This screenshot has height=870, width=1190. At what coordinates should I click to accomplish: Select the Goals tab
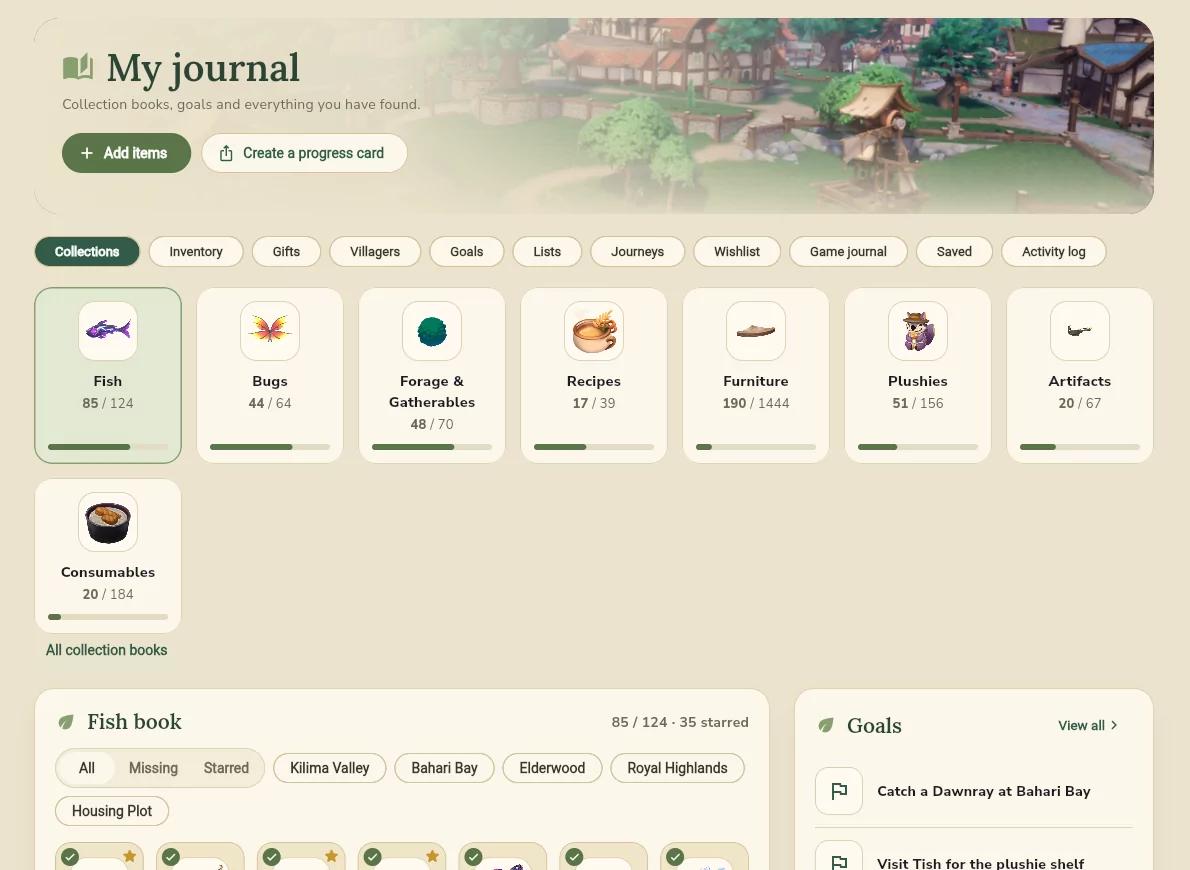[x=467, y=251]
